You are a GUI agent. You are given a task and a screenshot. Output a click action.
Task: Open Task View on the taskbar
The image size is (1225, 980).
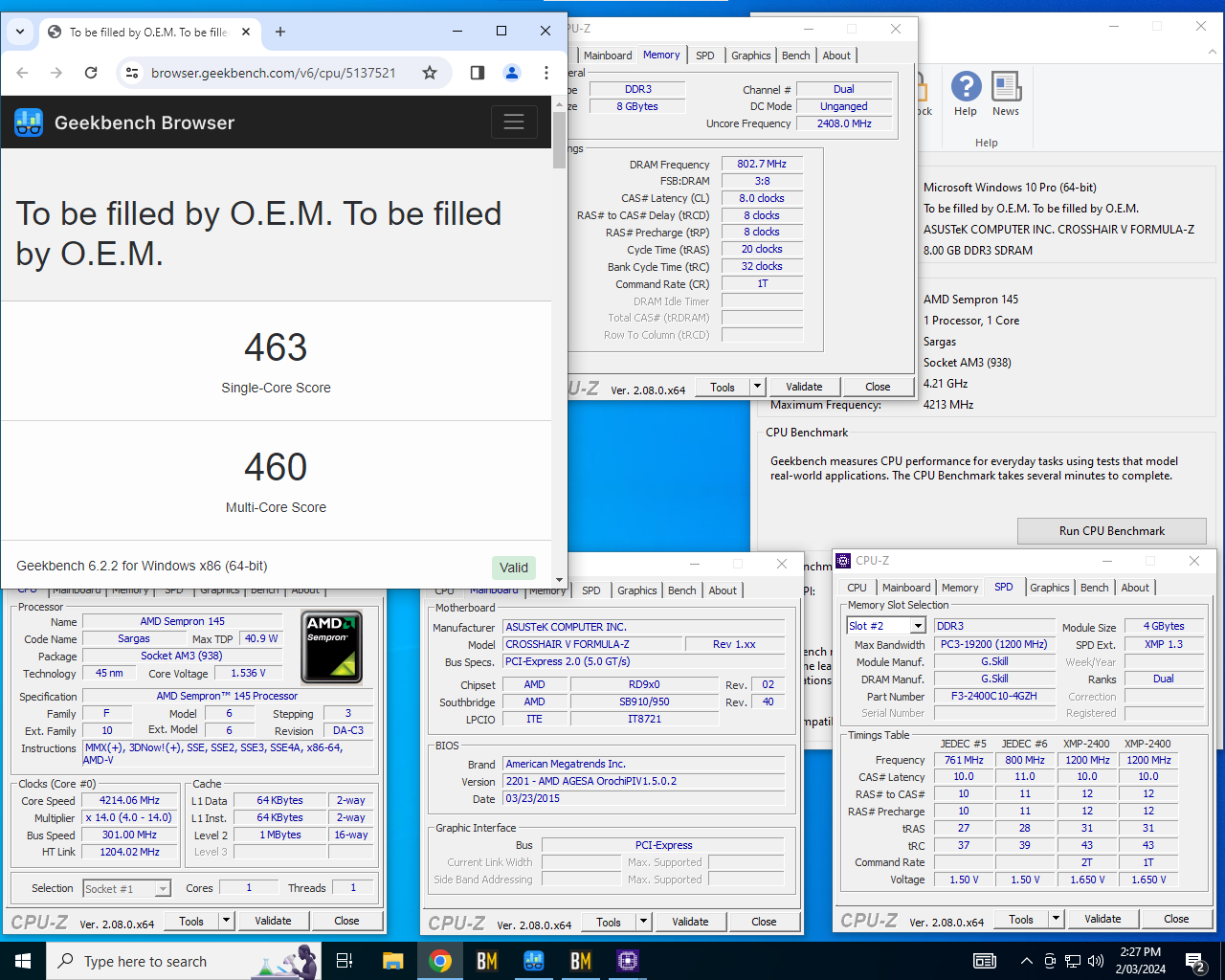[345, 961]
